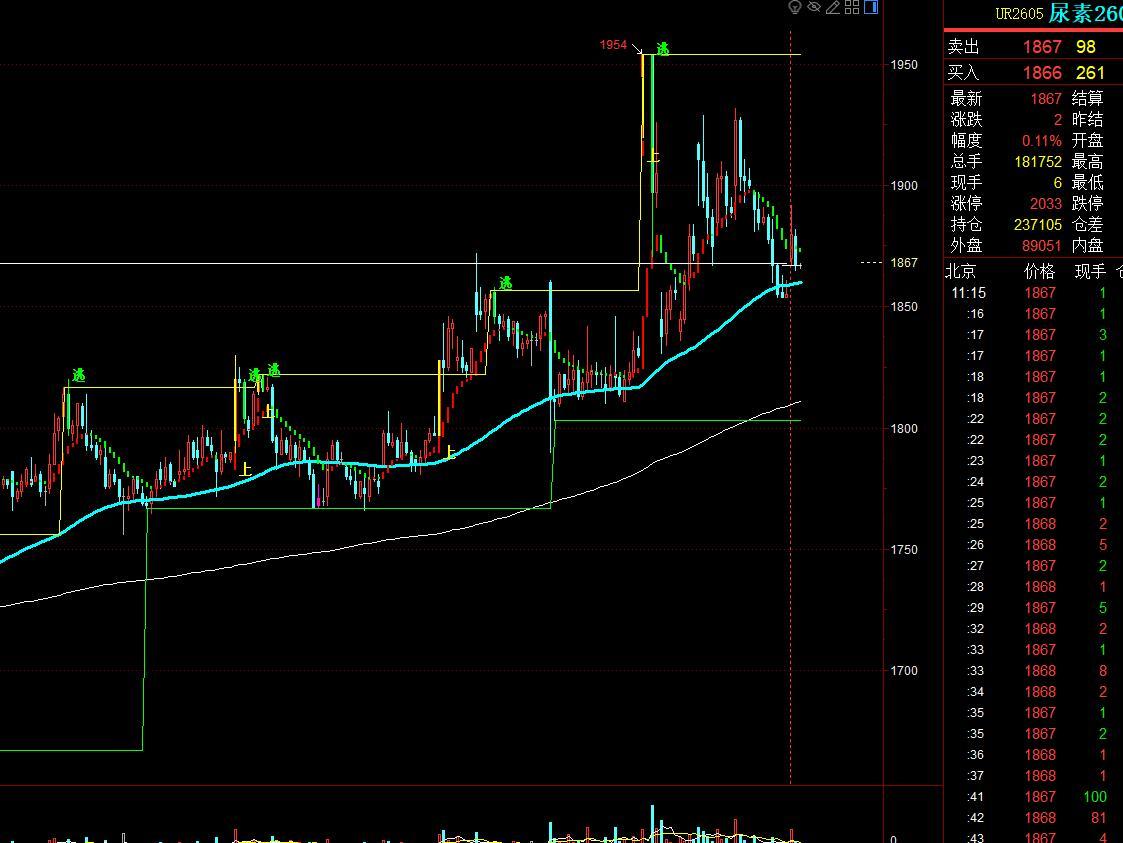
Task: Click the 内盘 label
Action: point(1087,246)
